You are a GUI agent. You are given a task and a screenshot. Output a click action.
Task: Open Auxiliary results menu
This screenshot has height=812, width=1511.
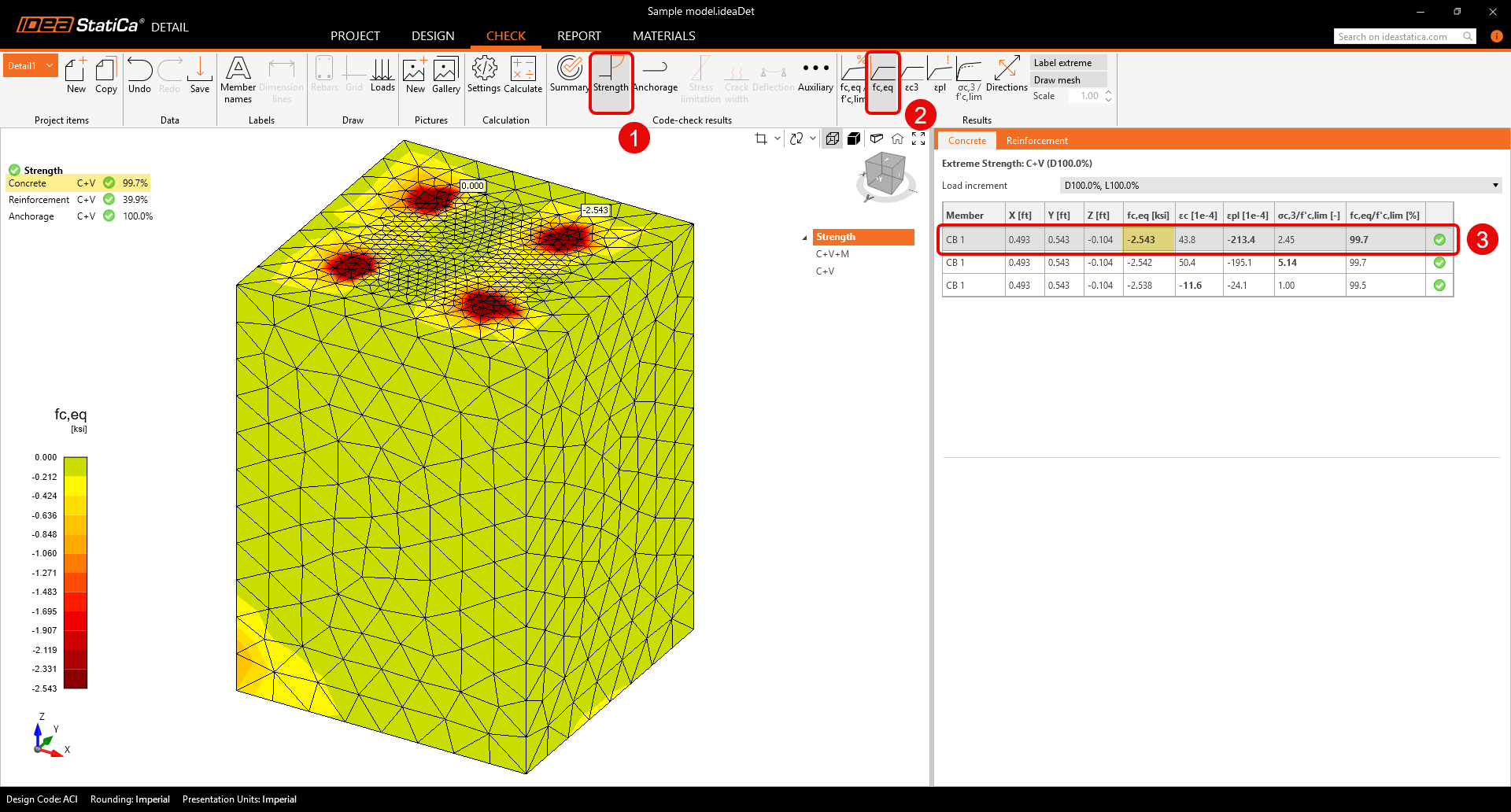point(815,75)
